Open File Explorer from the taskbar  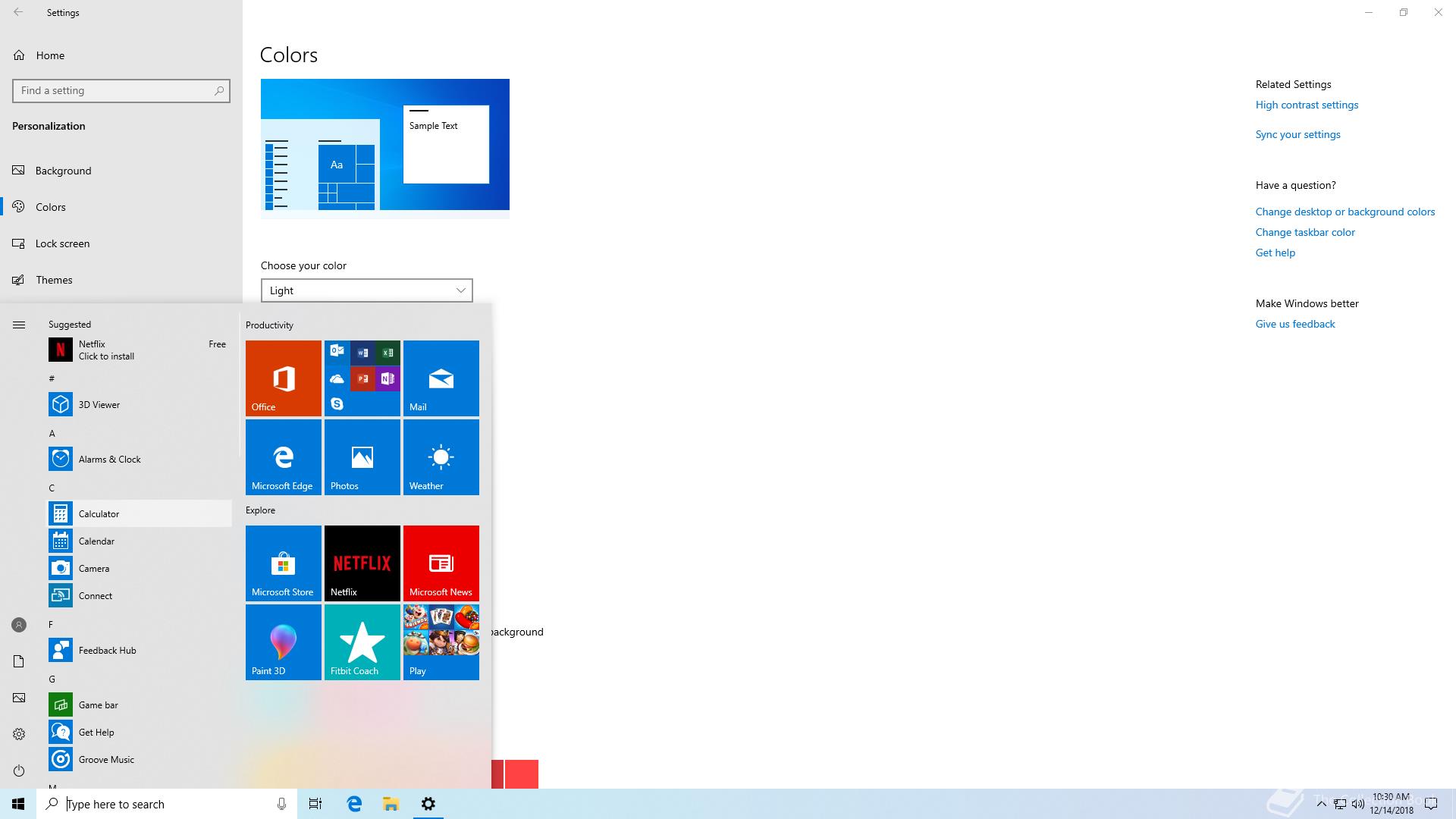coord(391,804)
